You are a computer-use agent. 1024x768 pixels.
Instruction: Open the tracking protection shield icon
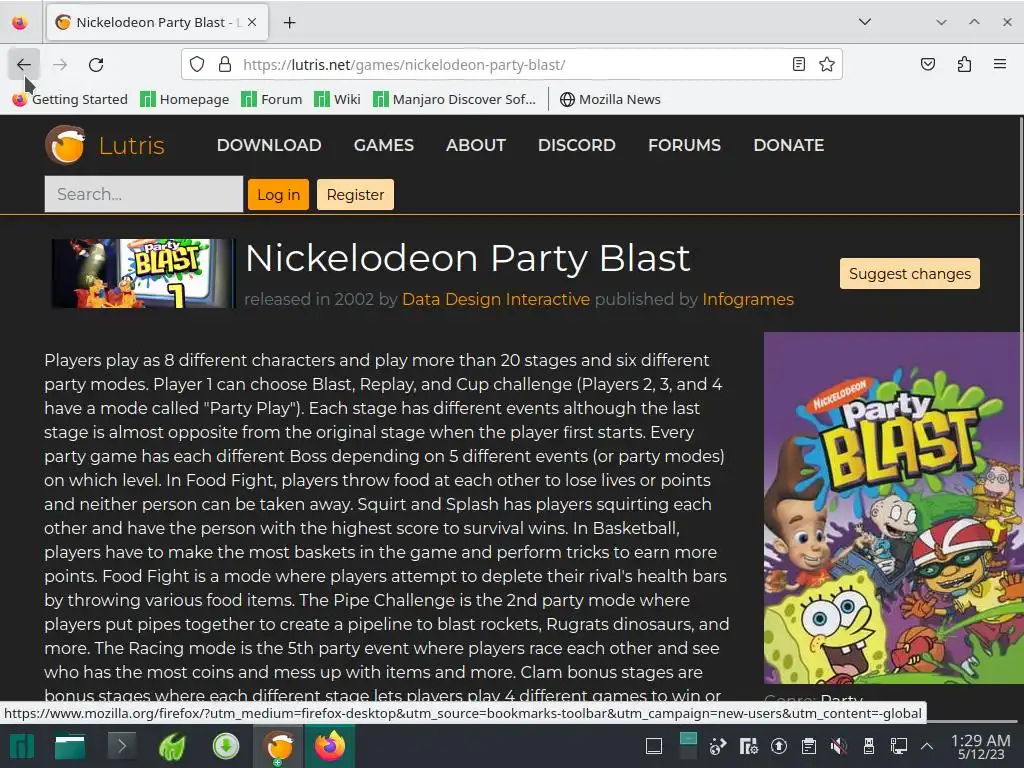pos(197,65)
